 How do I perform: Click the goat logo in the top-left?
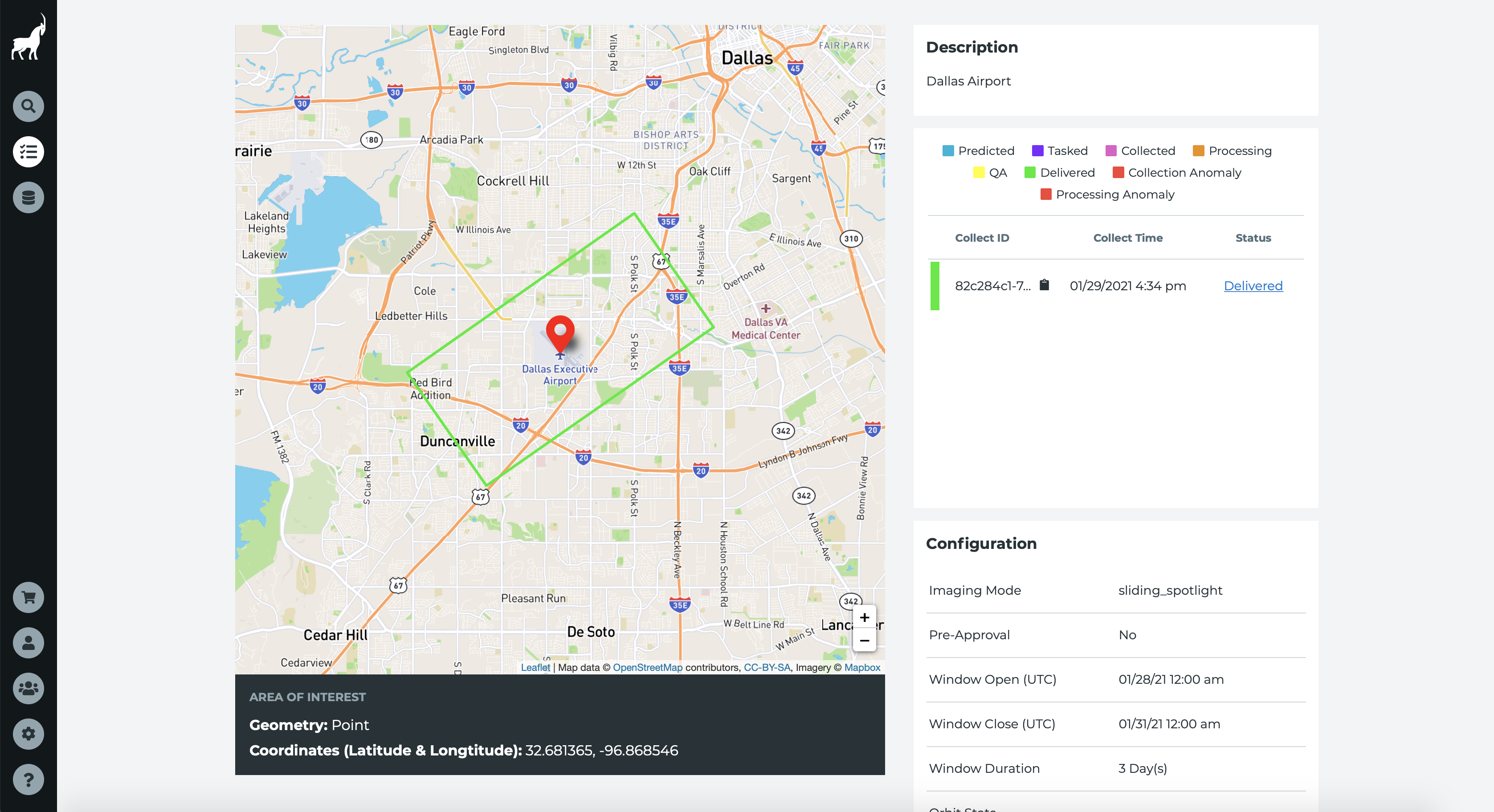coord(28,40)
